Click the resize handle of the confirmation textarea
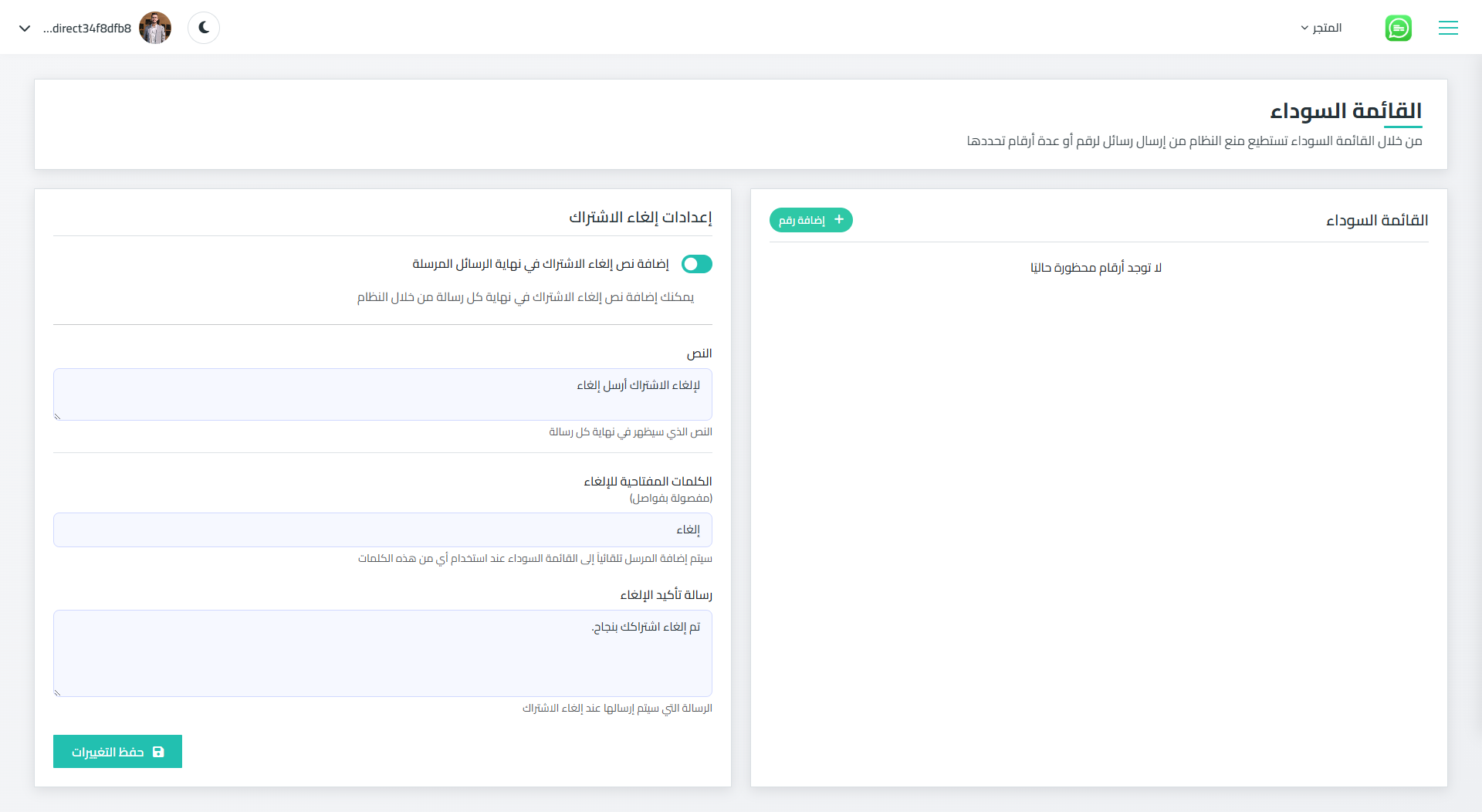Viewport: 1482px width, 812px height. 57,692
